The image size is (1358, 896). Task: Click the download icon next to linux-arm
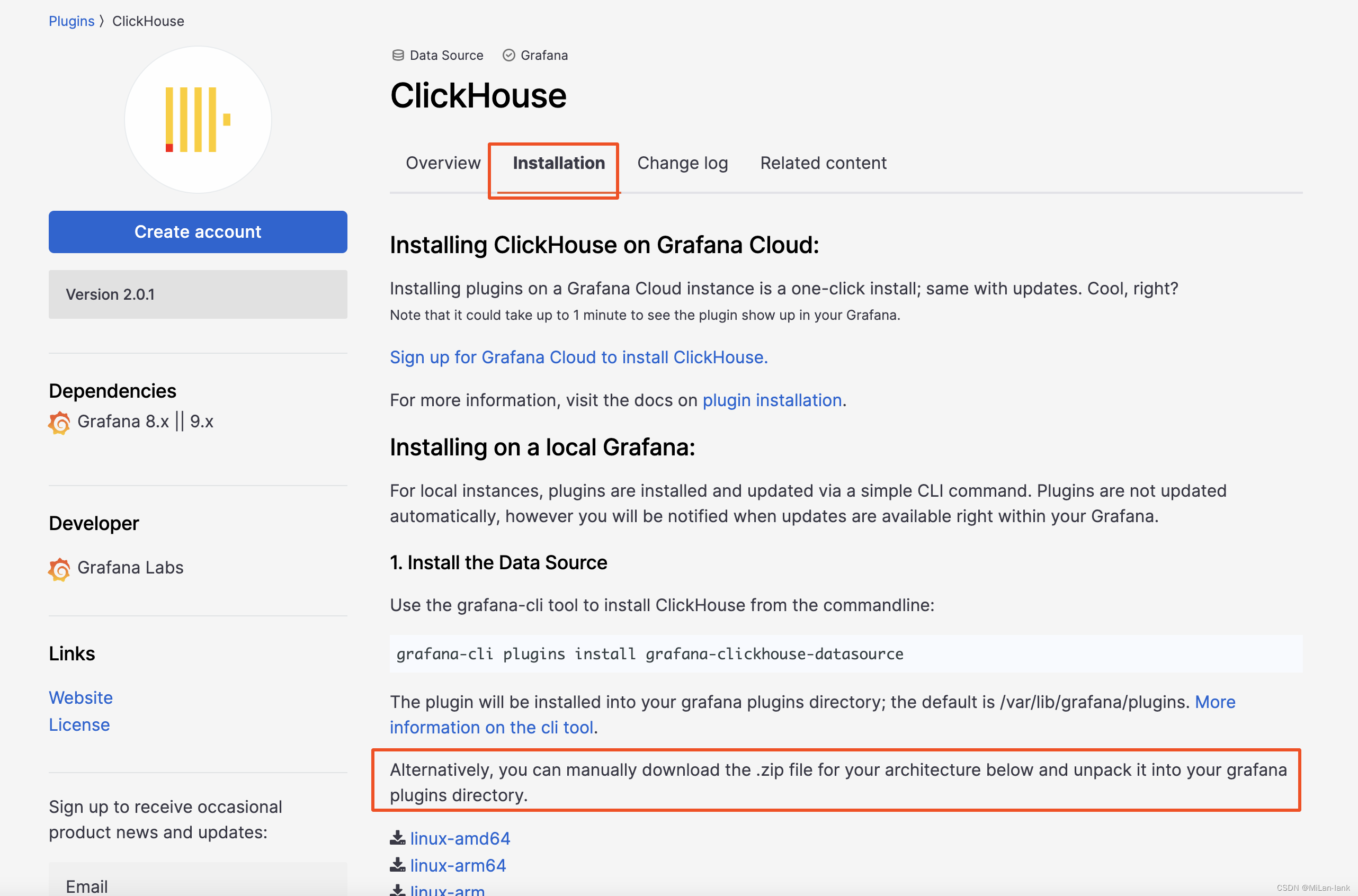pyautogui.click(x=397, y=890)
